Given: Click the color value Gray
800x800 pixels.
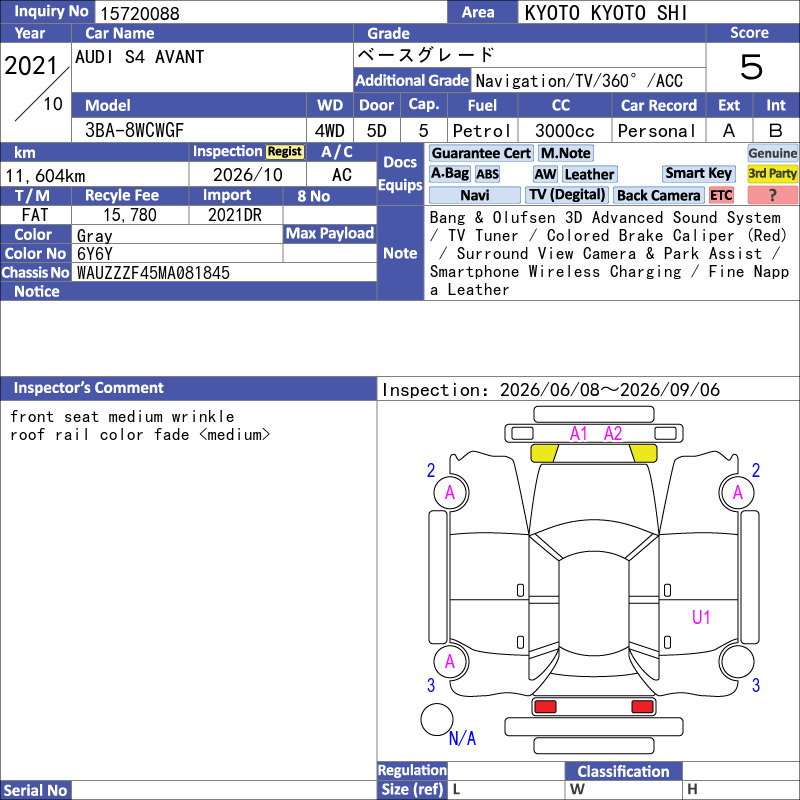Looking at the screenshot, I should (94, 236).
